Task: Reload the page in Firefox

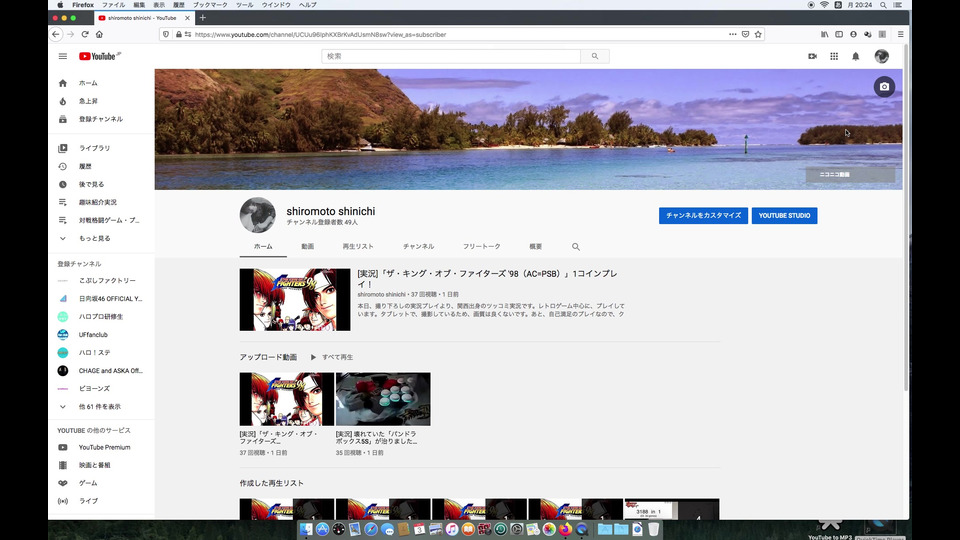Action: click(x=85, y=34)
